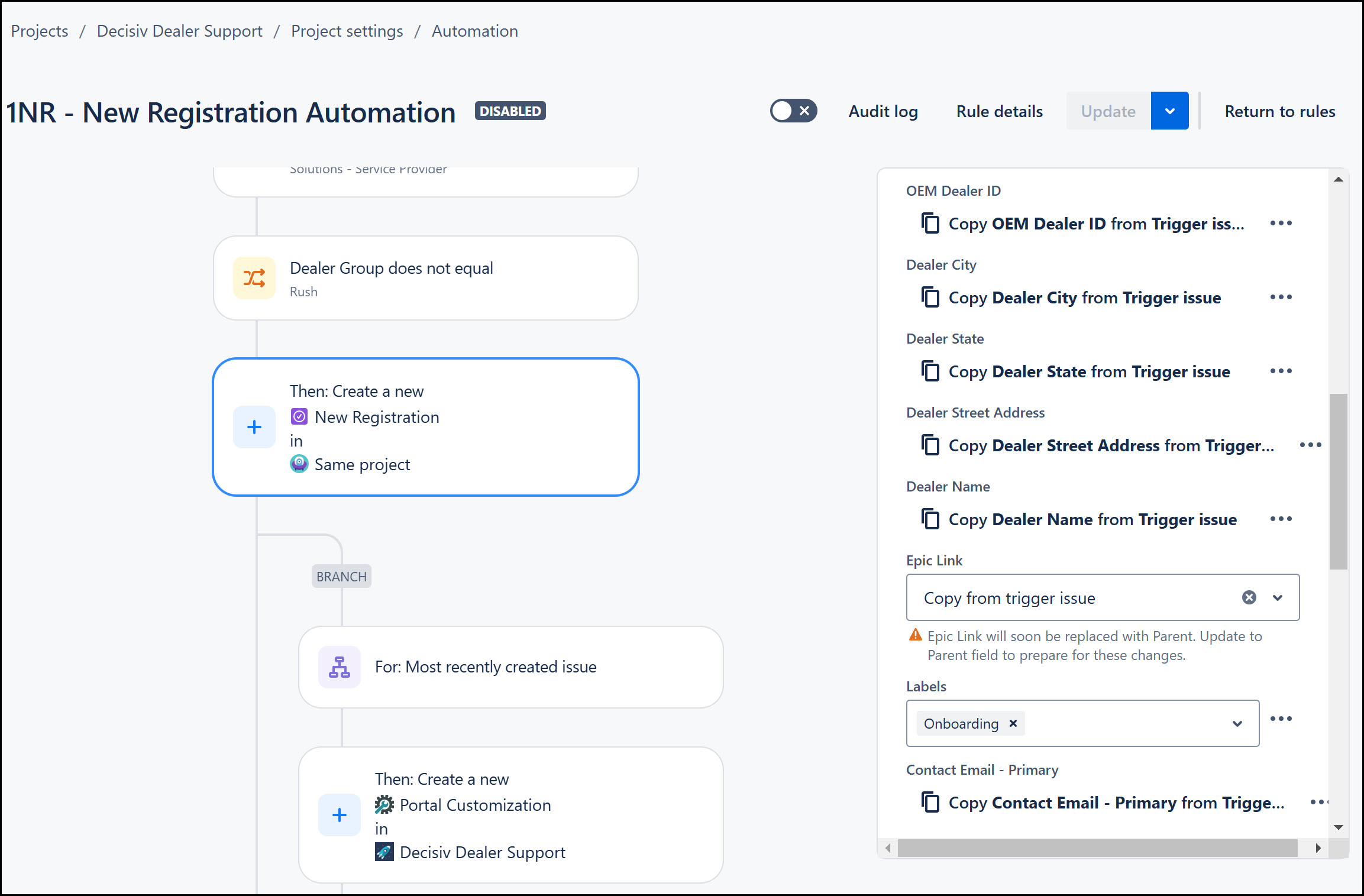Click copy icon beside Contact Email - Primary

pos(930,802)
